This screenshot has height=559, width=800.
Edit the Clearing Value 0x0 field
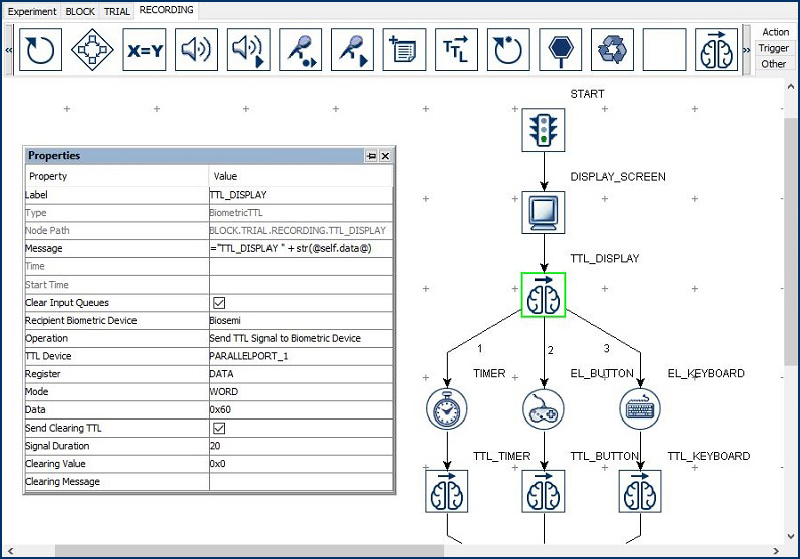[301, 464]
